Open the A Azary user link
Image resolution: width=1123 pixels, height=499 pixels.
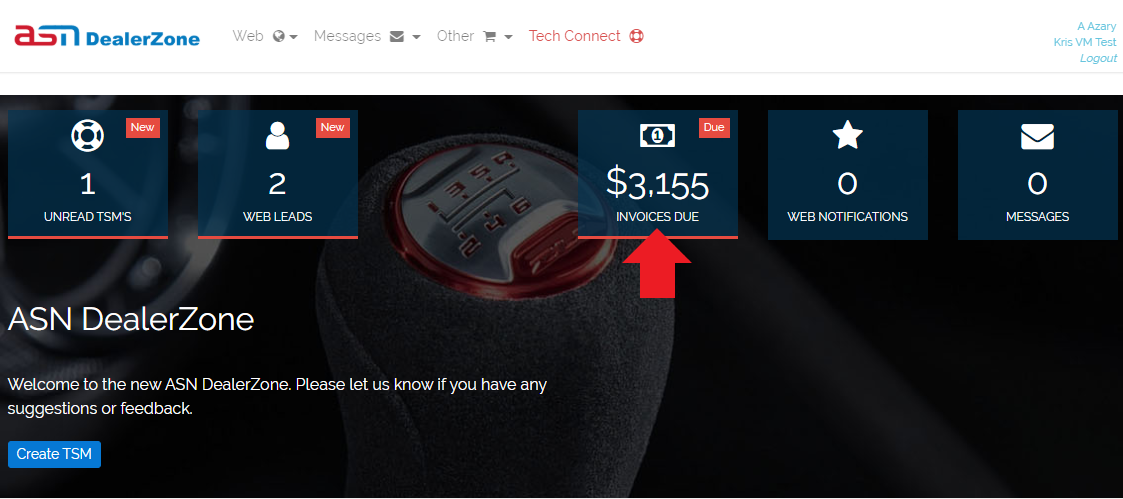(1097, 26)
